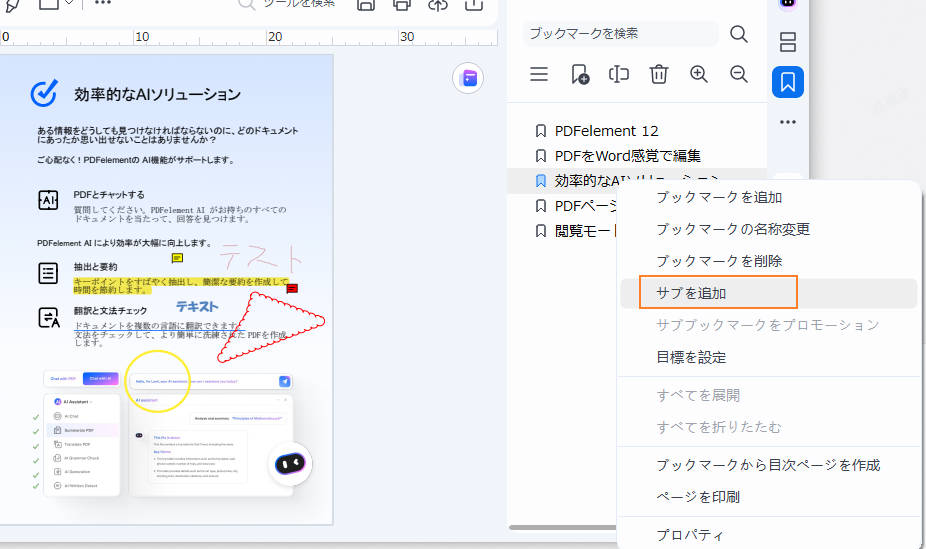Click greyed すべてを展開 menu entry

click(698, 395)
